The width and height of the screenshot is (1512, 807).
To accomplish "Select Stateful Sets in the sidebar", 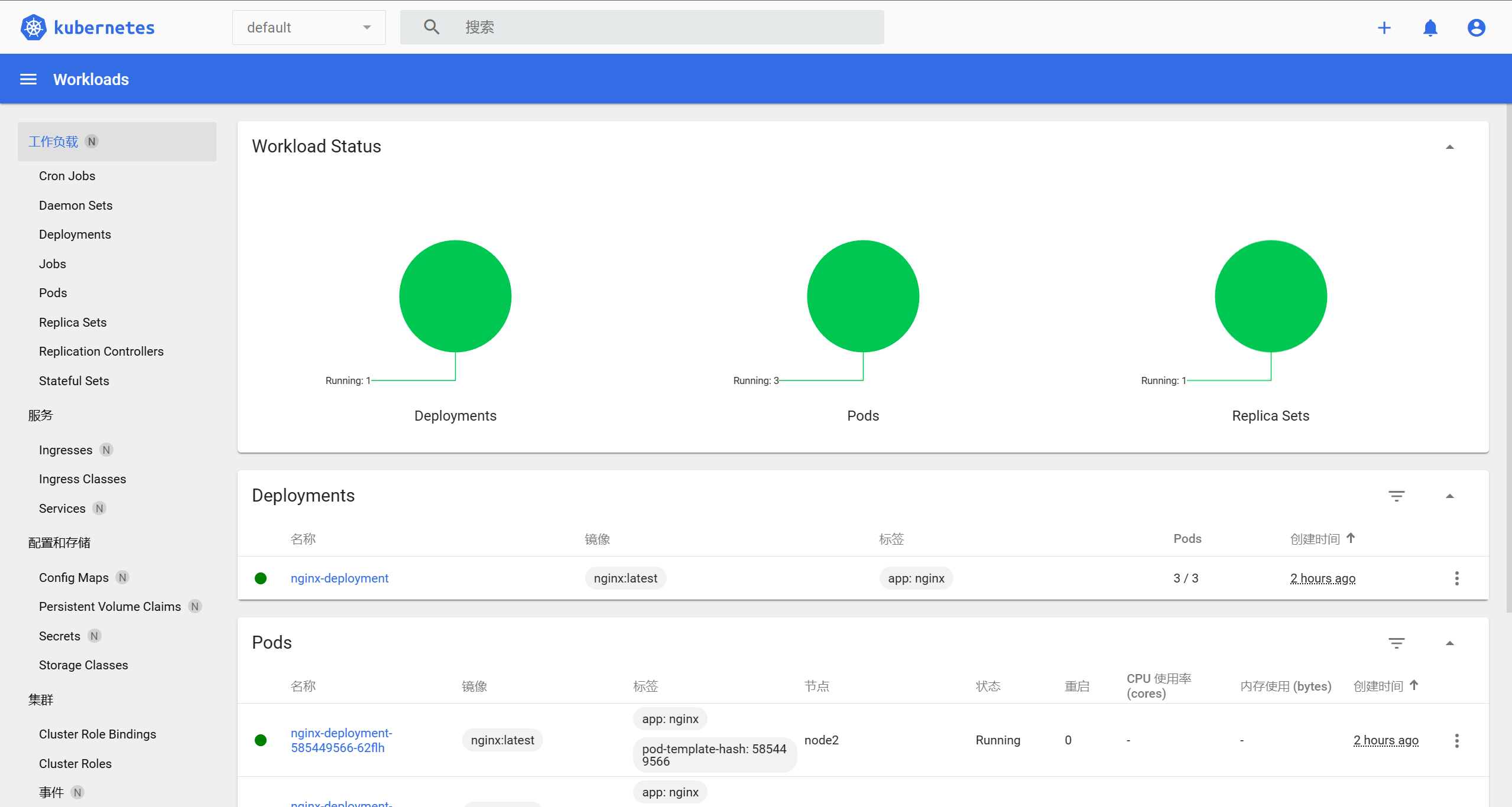I will coord(73,380).
